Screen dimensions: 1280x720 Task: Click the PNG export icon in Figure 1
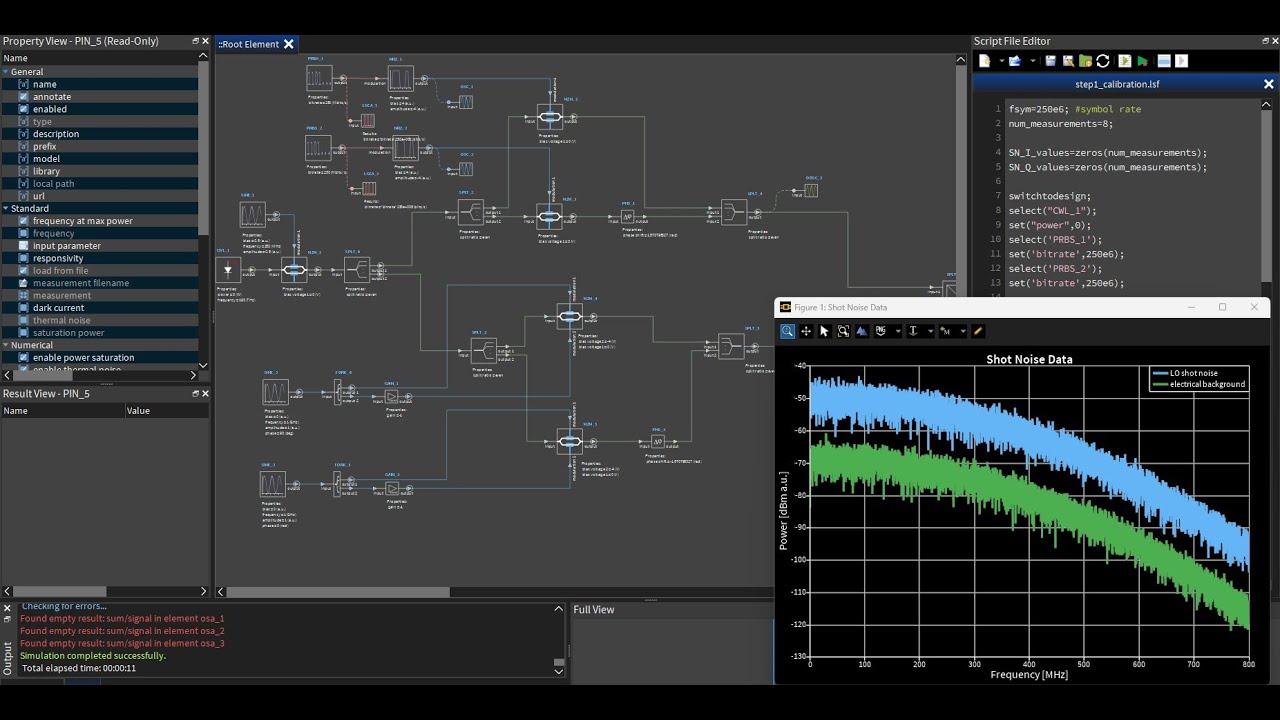point(881,331)
